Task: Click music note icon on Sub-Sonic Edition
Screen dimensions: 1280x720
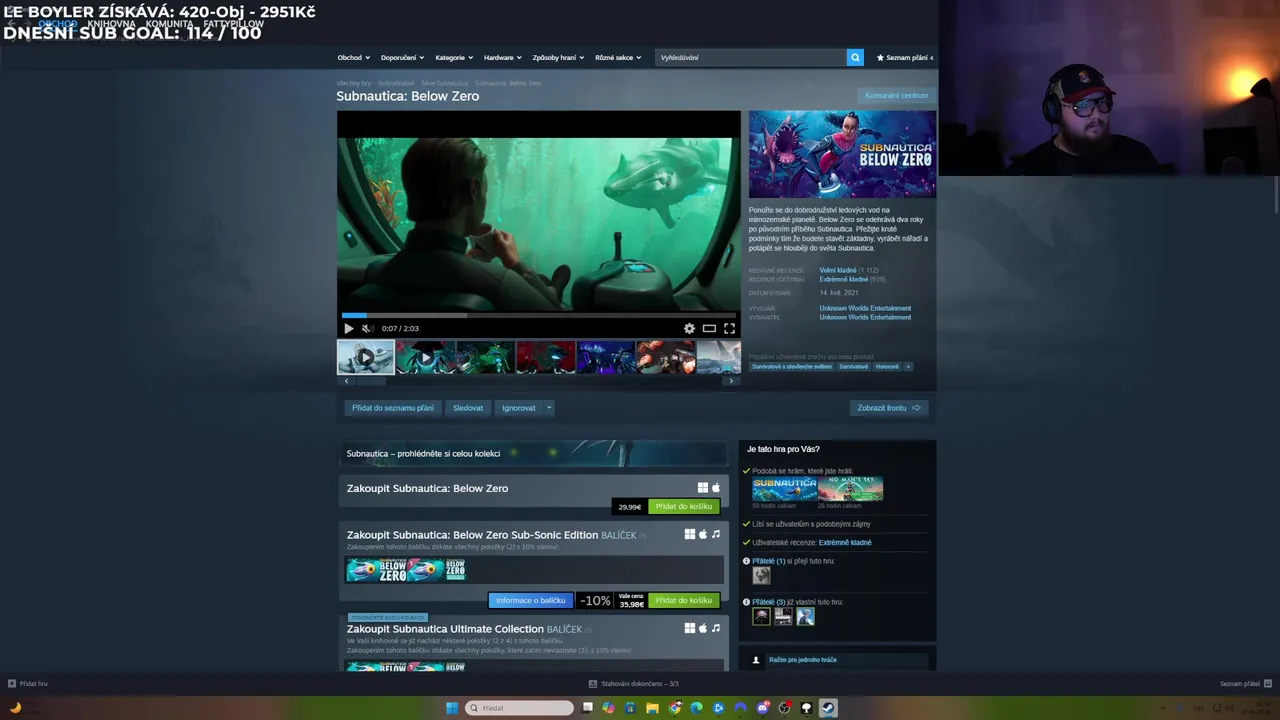Action: pos(716,535)
